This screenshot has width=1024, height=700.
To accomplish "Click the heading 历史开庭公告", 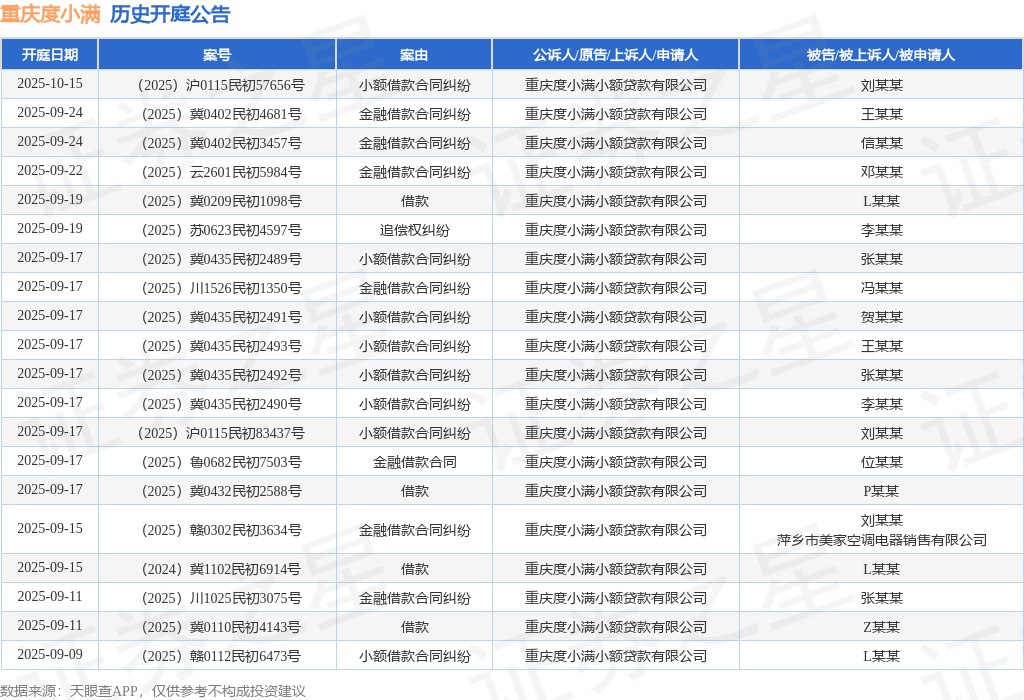I will [170, 14].
